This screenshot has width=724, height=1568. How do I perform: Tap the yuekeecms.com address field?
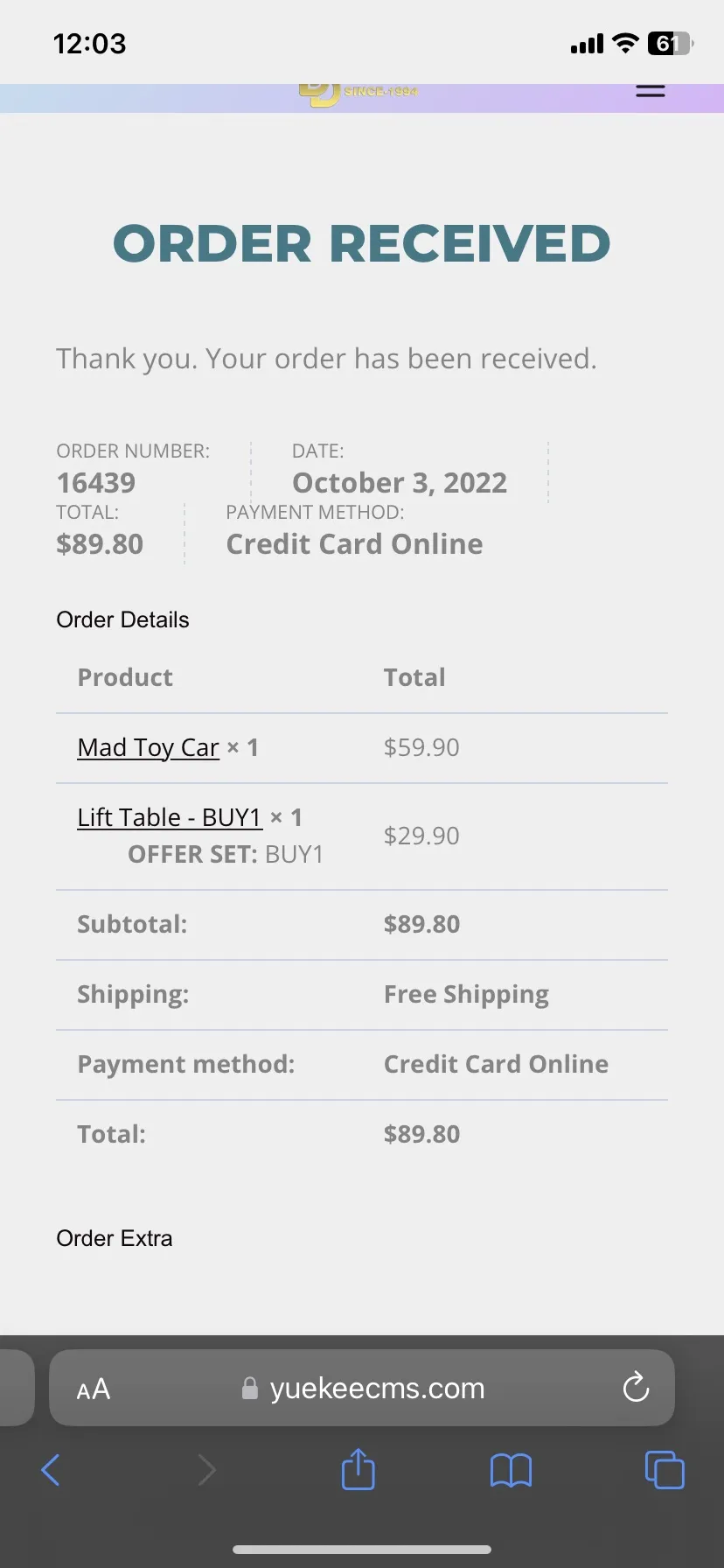coord(362,1388)
